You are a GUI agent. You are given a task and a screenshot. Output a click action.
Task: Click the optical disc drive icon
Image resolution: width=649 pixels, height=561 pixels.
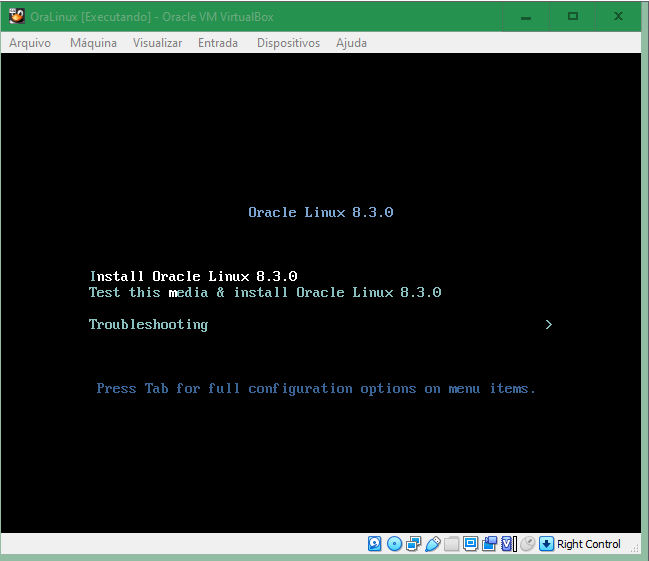394,544
